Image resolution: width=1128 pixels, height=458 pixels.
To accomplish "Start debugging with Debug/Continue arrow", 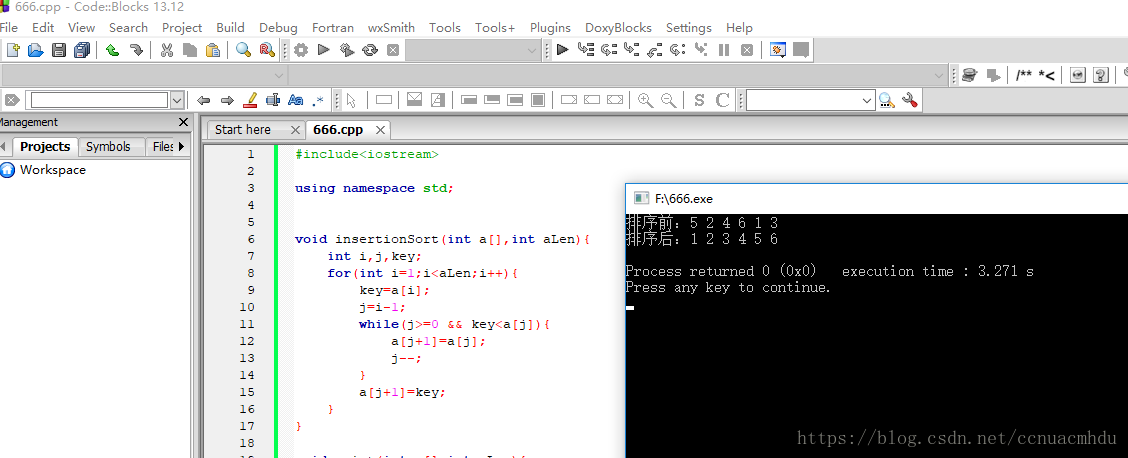I will pyautogui.click(x=563, y=50).
